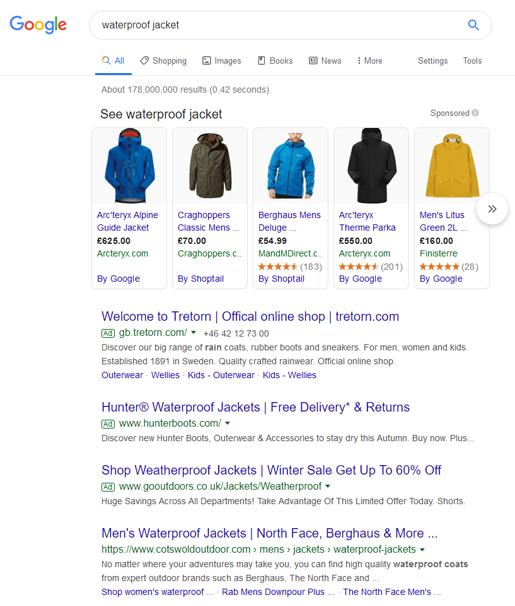Click the blue search magnifier icon
The image size is (515, 606).
473,25
